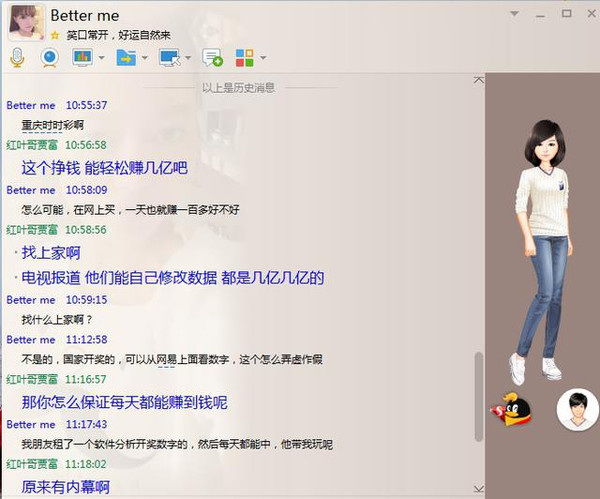Click the create discussion group icon

[x=212, y=57]
